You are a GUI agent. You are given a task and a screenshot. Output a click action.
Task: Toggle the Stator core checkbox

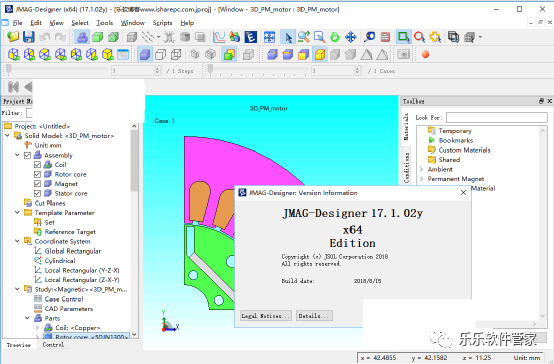tap(37, 193)
